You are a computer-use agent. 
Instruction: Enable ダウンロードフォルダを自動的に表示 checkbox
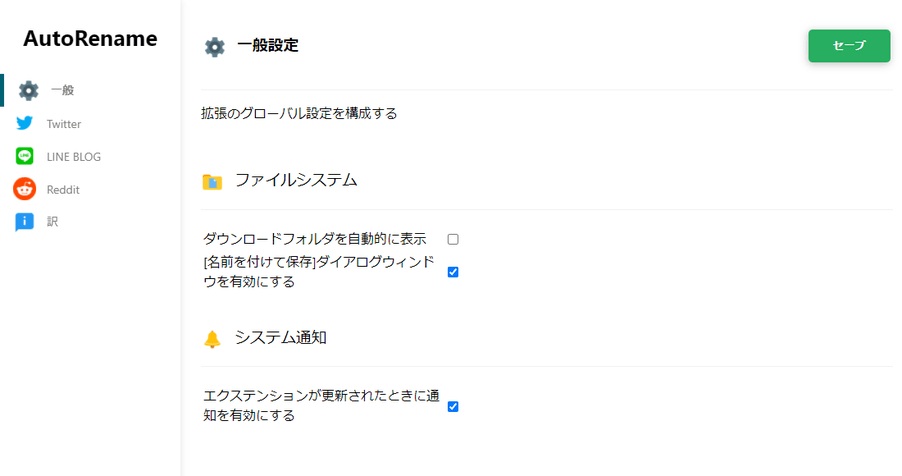click(453, 239)
